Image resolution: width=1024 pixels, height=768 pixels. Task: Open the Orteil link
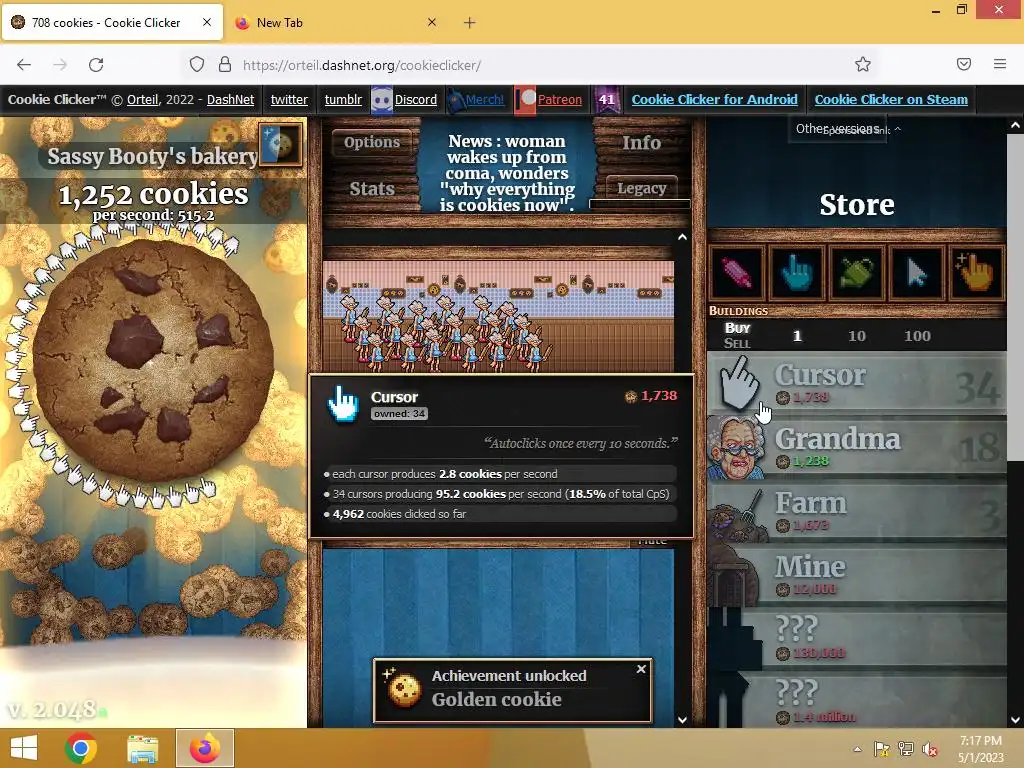pyautogui.click(x=142, y=100)
